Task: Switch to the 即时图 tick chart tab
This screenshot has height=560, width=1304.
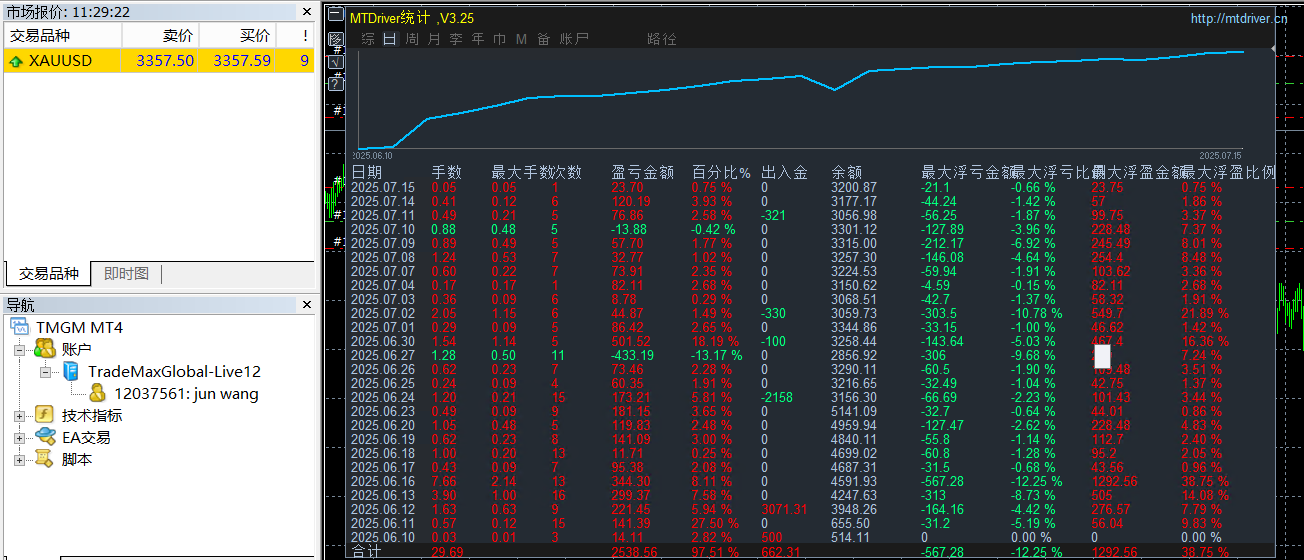Action: click(126, 273)
